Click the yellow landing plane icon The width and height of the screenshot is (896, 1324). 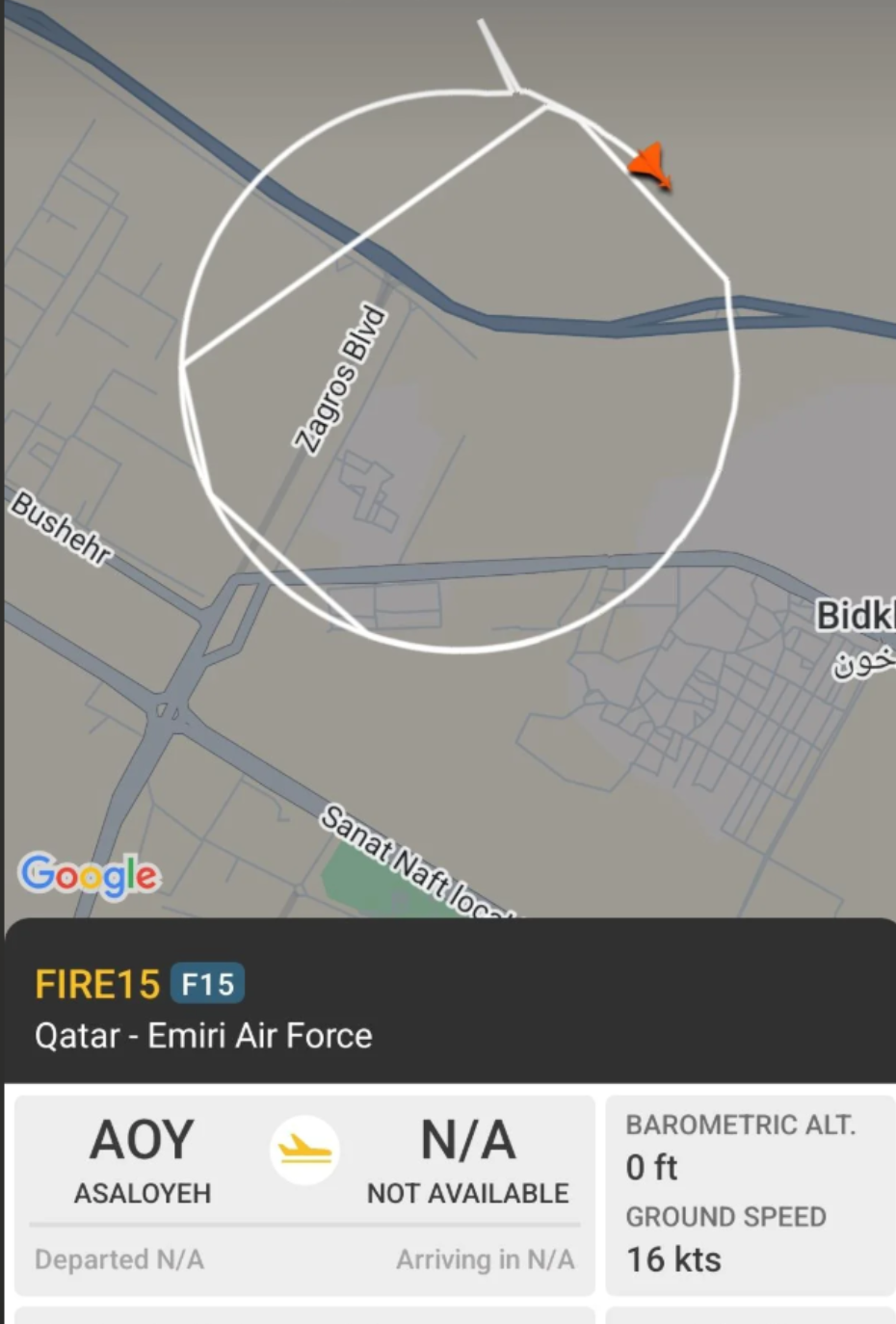304,1150
